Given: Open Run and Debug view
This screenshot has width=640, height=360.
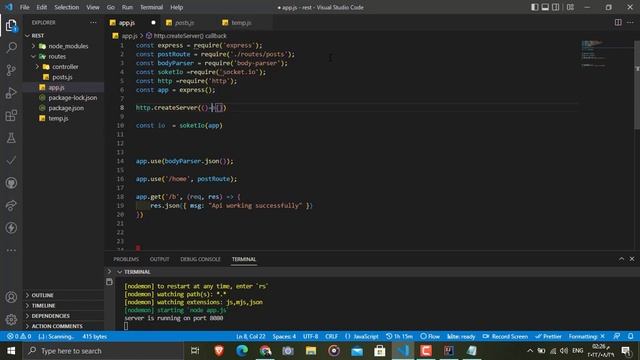Looking at the screenshot, I should pyautogui.click(x=11, y=93).
